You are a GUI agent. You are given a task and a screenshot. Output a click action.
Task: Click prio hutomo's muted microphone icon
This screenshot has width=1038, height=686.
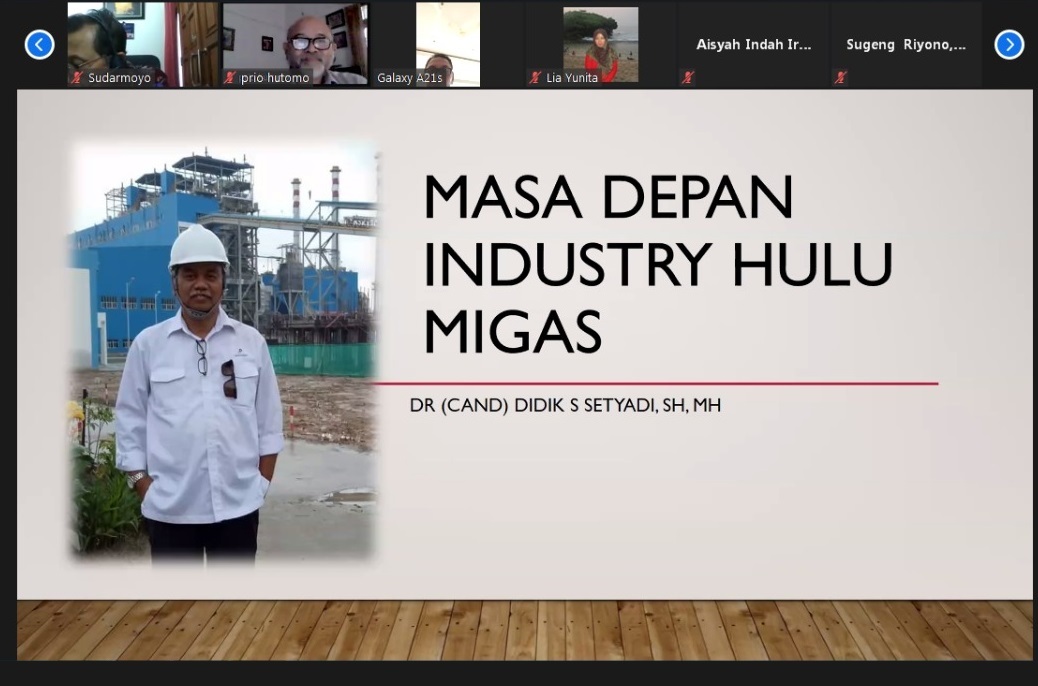[230, 78]
